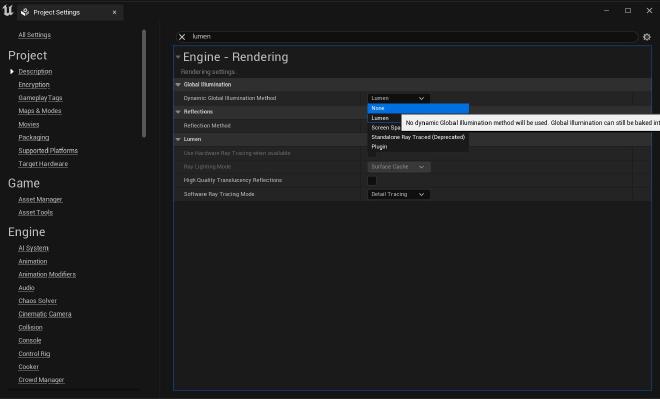Collapse the Engine - Rendering section
Image resolution: width=660 pixels, height=399 pixels.
pos(178,57)
